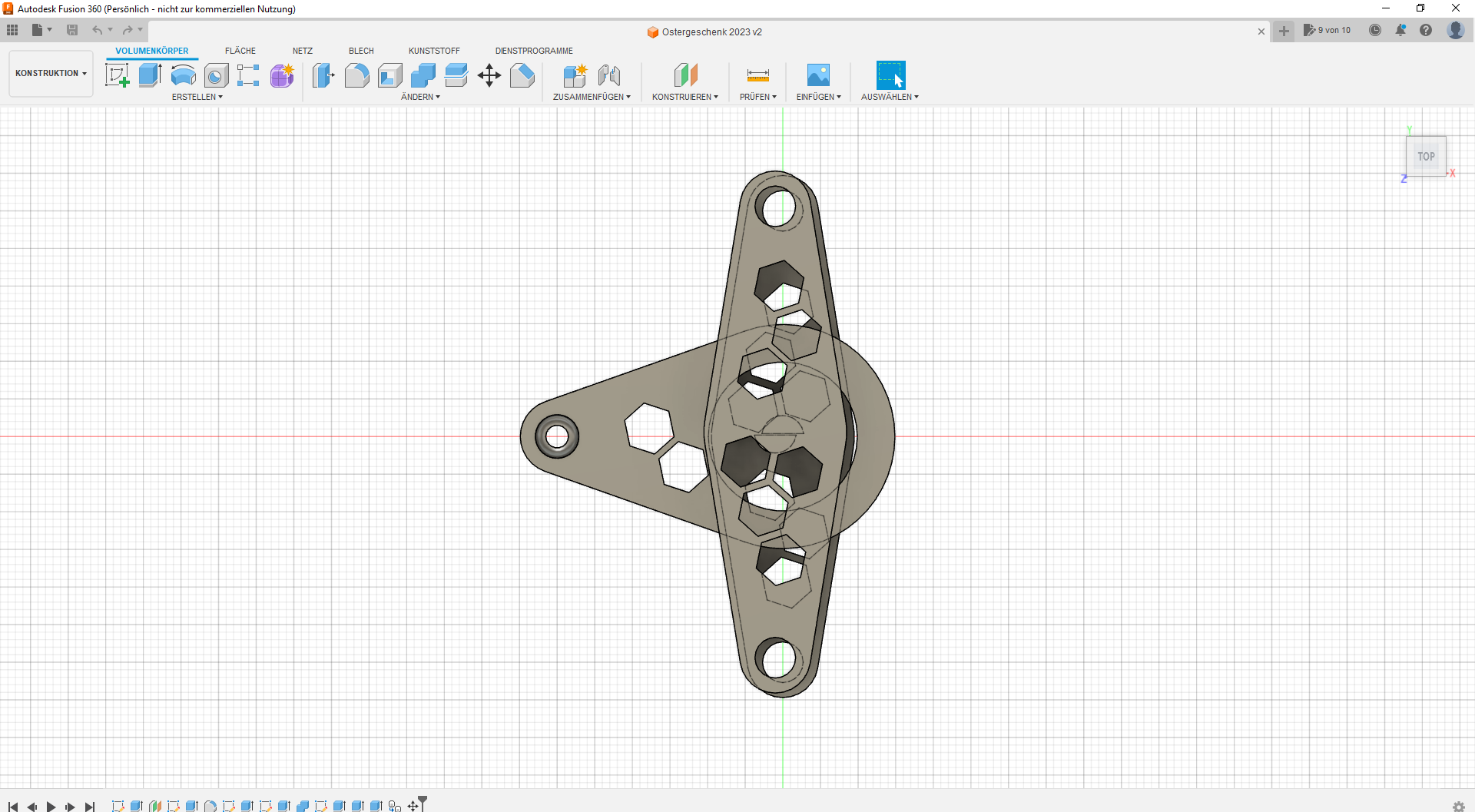Click TOP on the ViewCube
This screenshot has width=1475, height=812.
(1426, 156)
